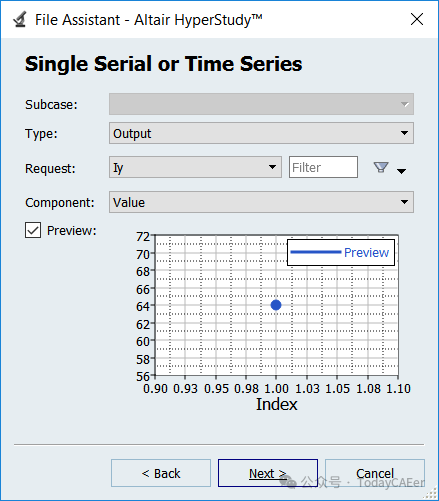Expand the Request dropdown showing Iy
The width and height of the screenshot is (439, 501).
(195, 167)
